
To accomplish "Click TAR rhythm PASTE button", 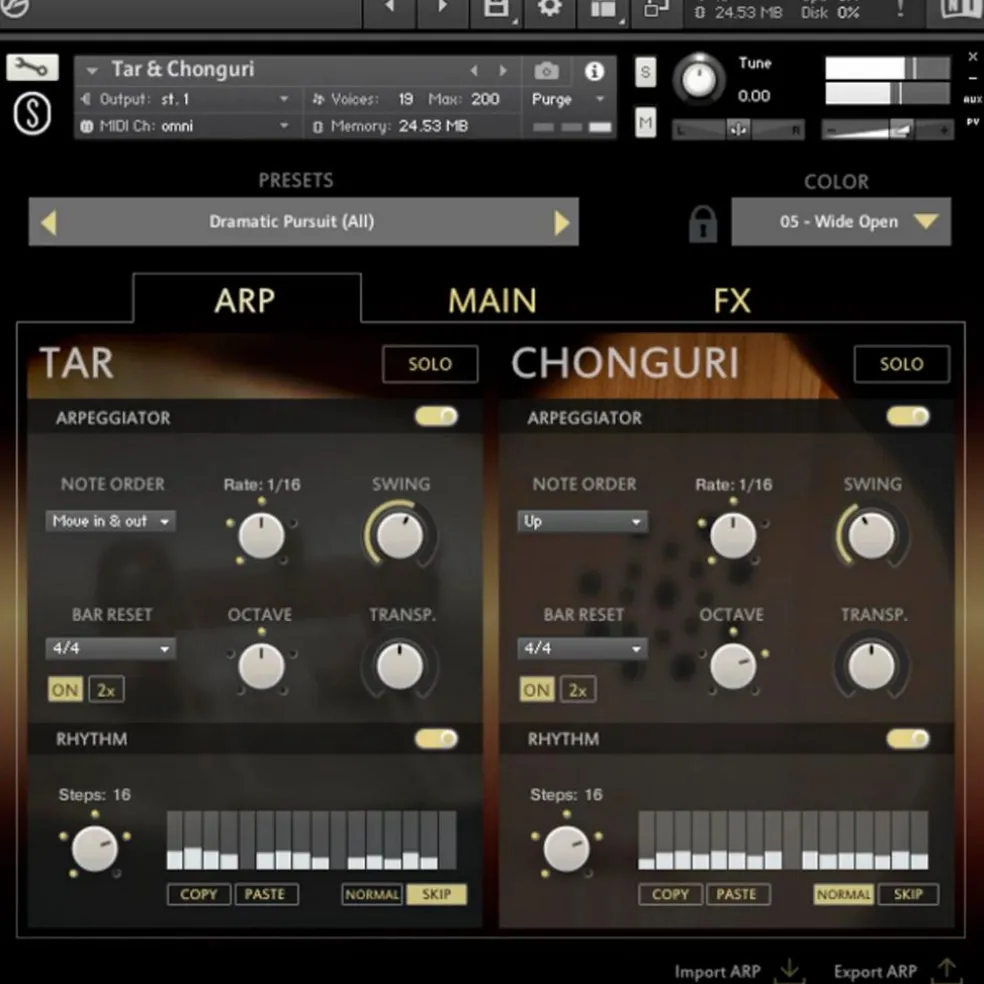I will (265, 894).
